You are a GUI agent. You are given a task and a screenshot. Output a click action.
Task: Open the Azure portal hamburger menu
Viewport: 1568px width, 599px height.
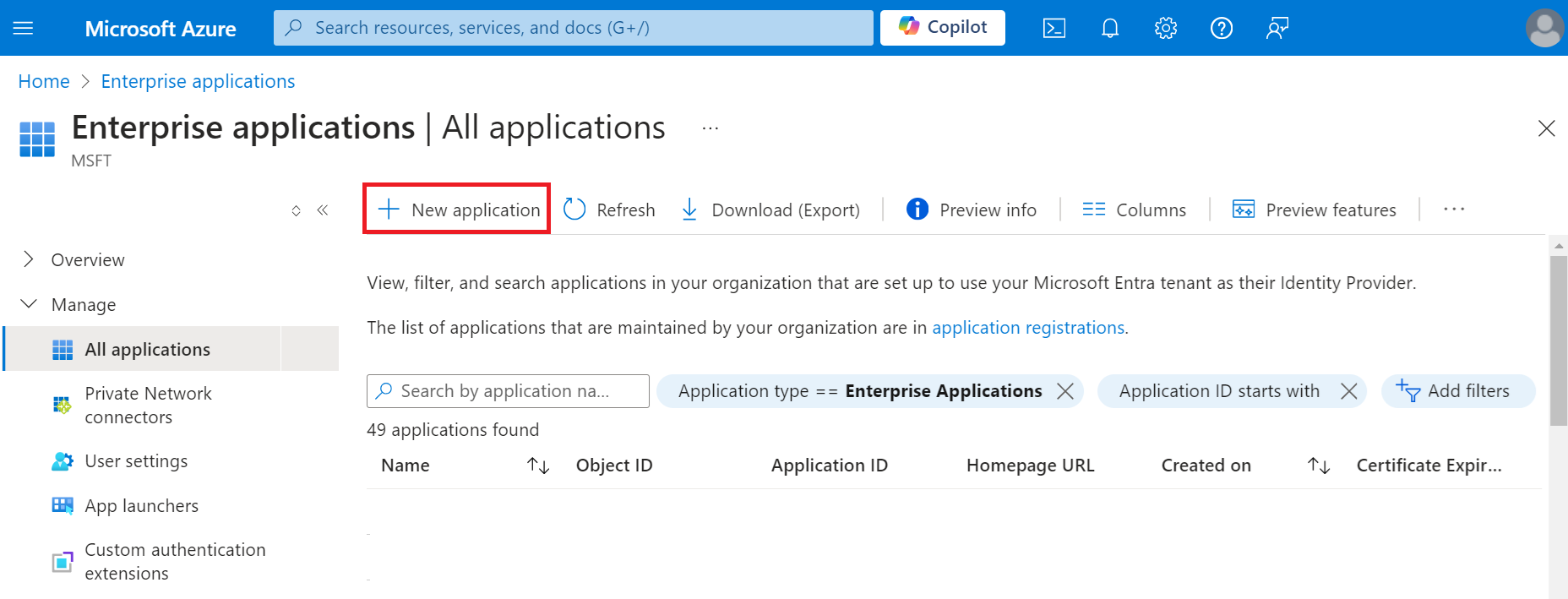point(24,28)
